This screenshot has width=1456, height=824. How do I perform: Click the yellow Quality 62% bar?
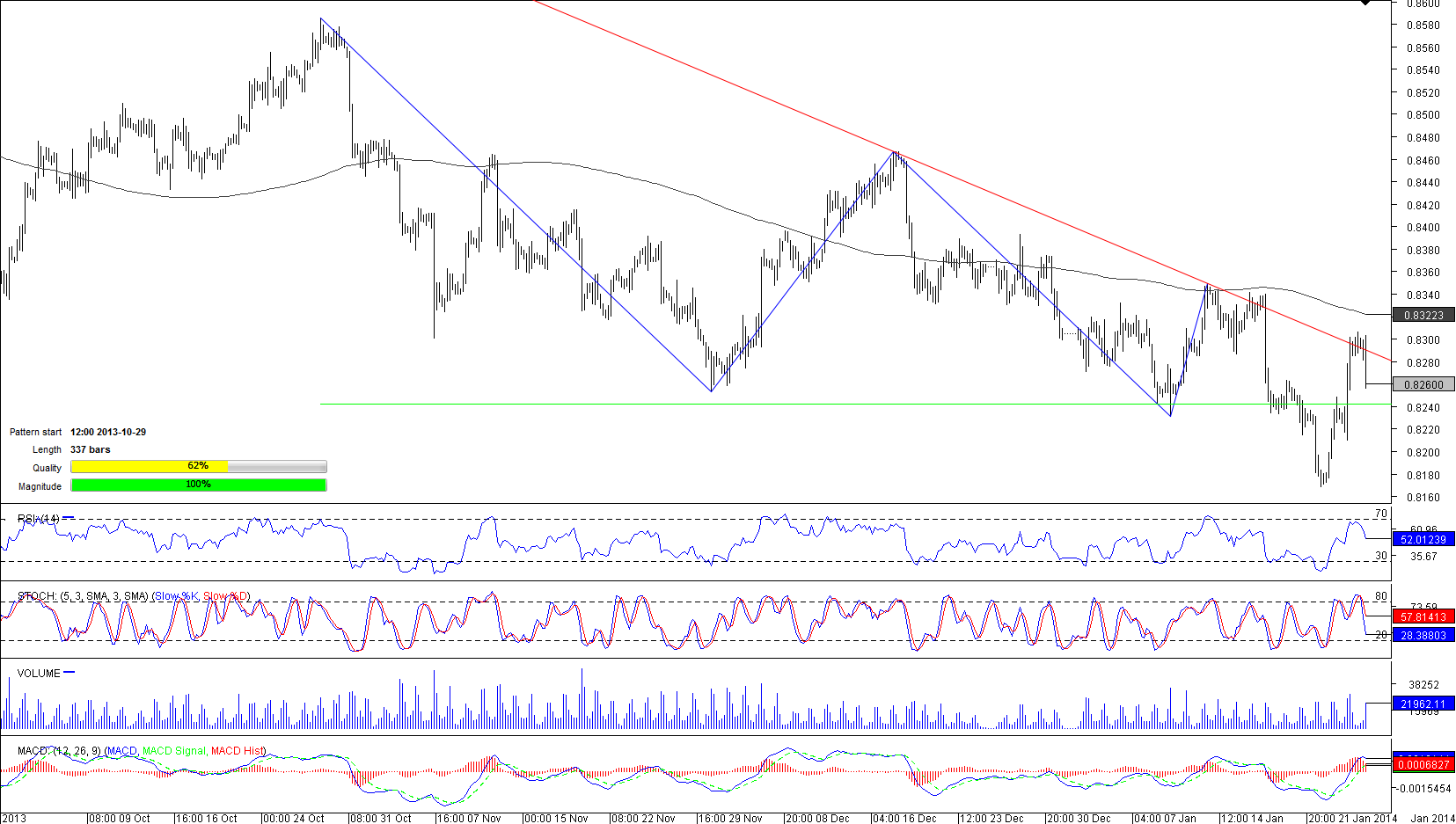[150, 466]
